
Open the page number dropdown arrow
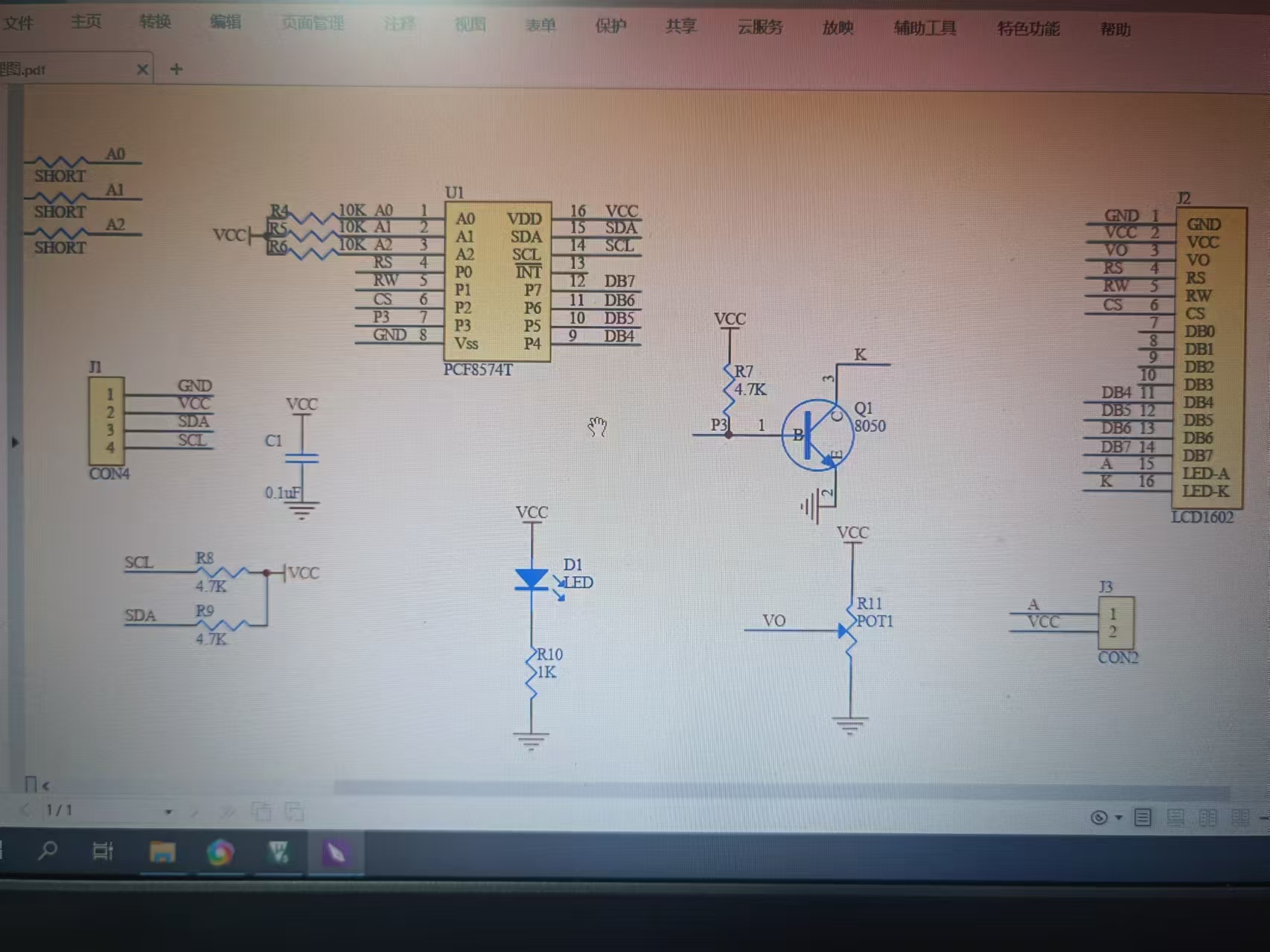point(168,811)
